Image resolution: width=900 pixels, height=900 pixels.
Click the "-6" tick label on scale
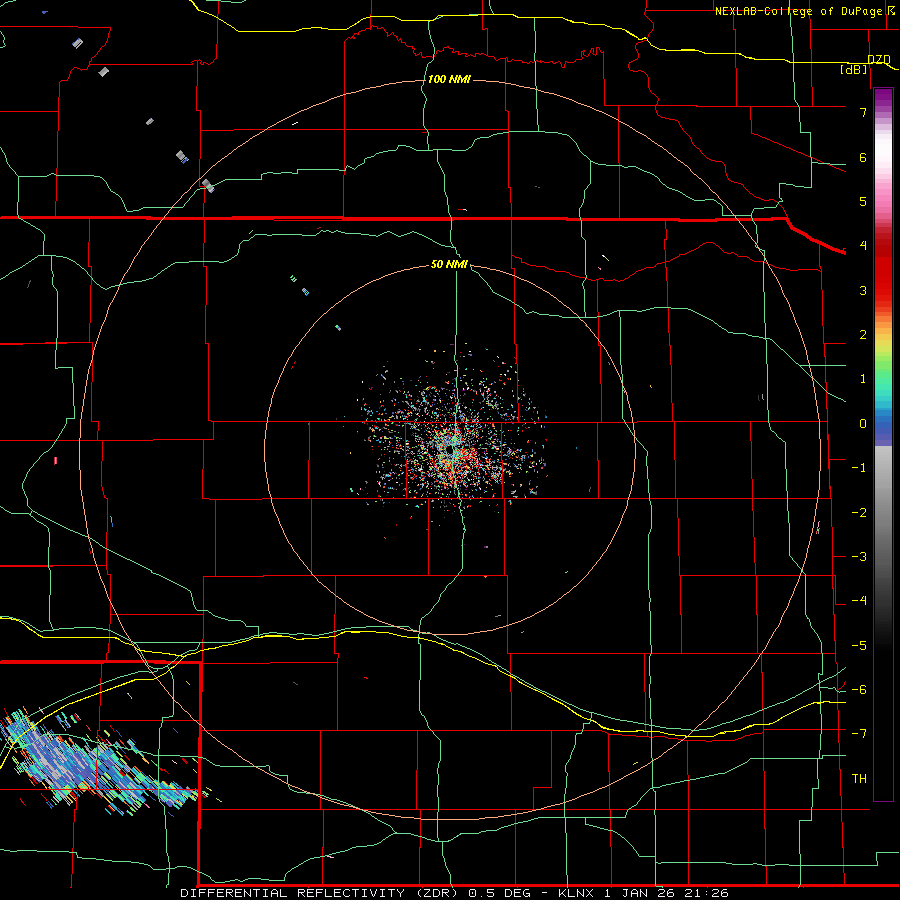pyautogui.click(x=859, y=690)
